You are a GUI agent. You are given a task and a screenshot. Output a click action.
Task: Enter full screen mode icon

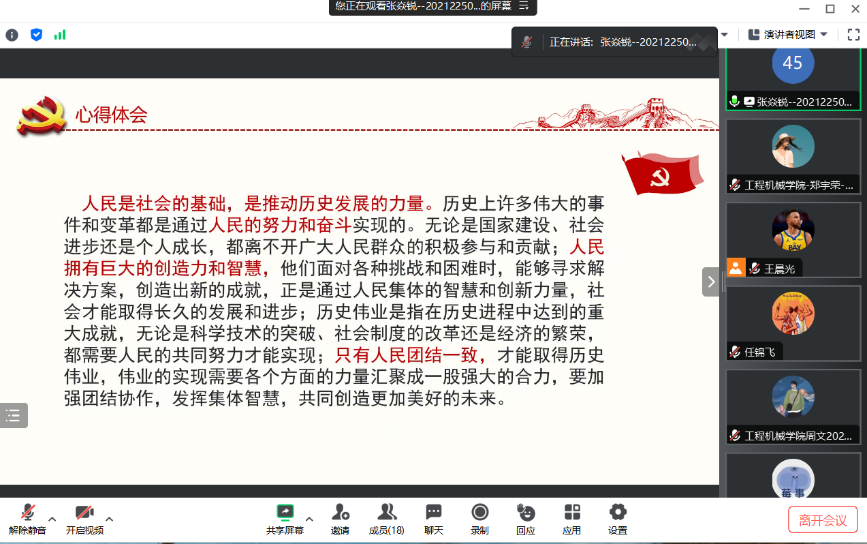coord(853,34)
